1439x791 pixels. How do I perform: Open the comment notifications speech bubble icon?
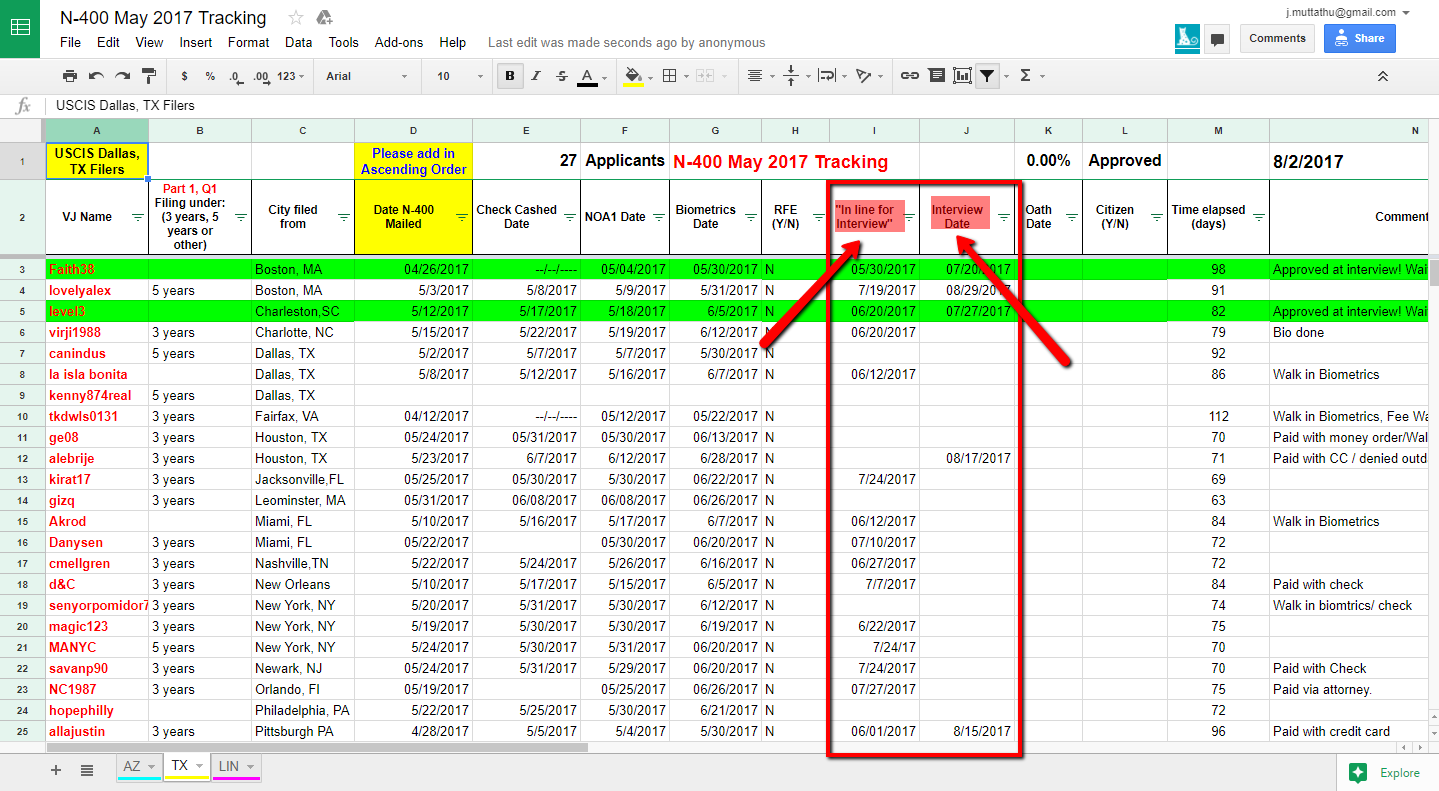pyautogui.click(x=1217, y=39)
